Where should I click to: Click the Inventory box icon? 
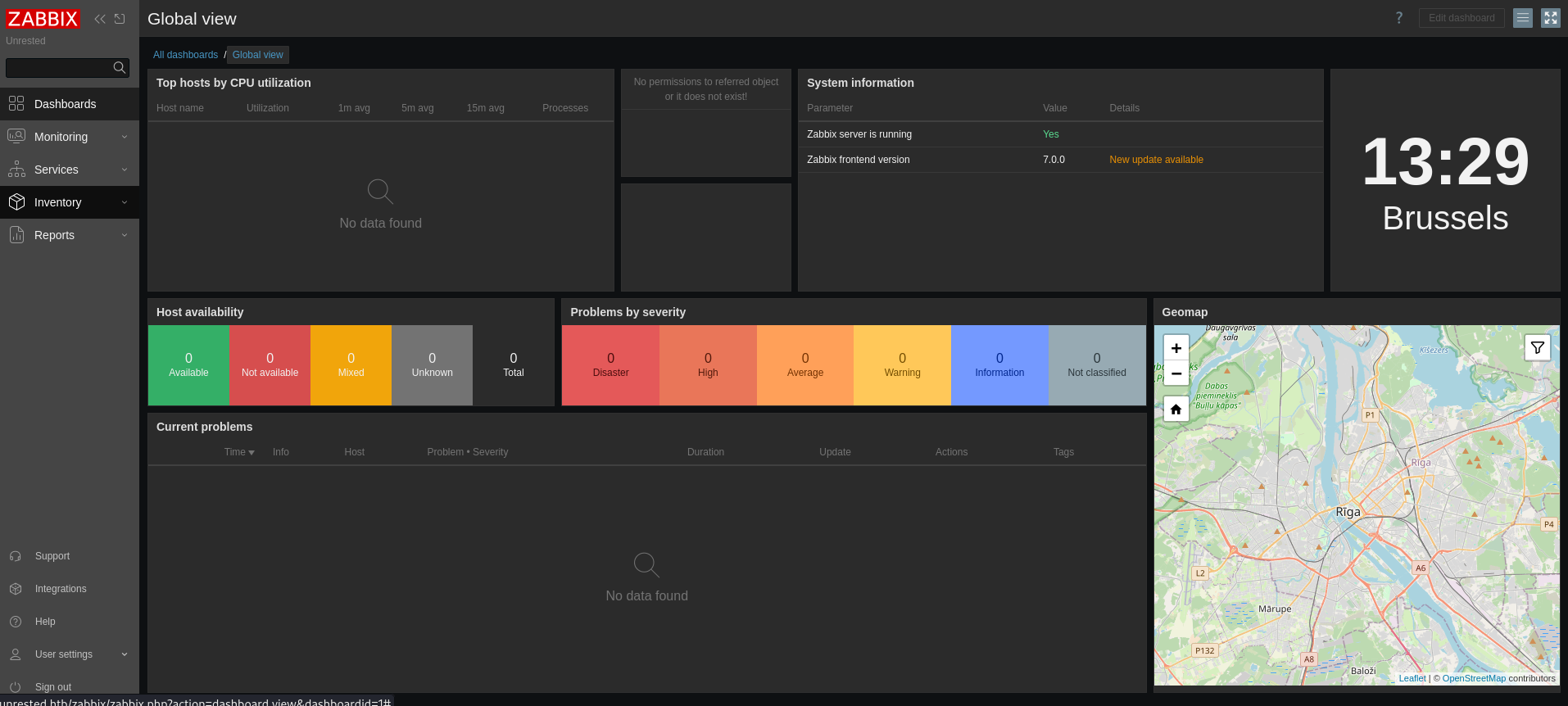pyautogui.click(x=16, y=202)
